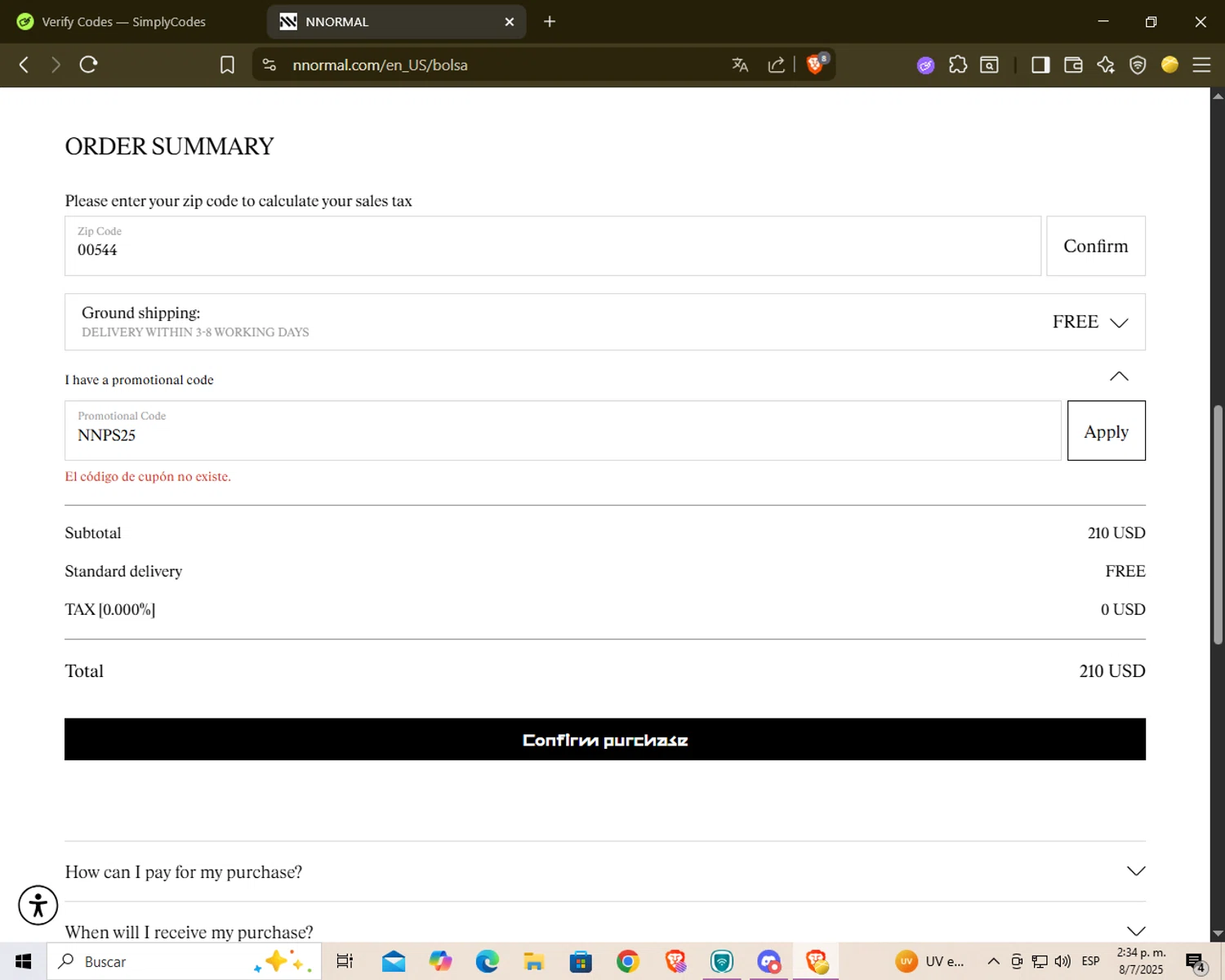This screenshot has height=980, width=1225.
Task: Click the translate page icon
Action: [x=740, y=65]
